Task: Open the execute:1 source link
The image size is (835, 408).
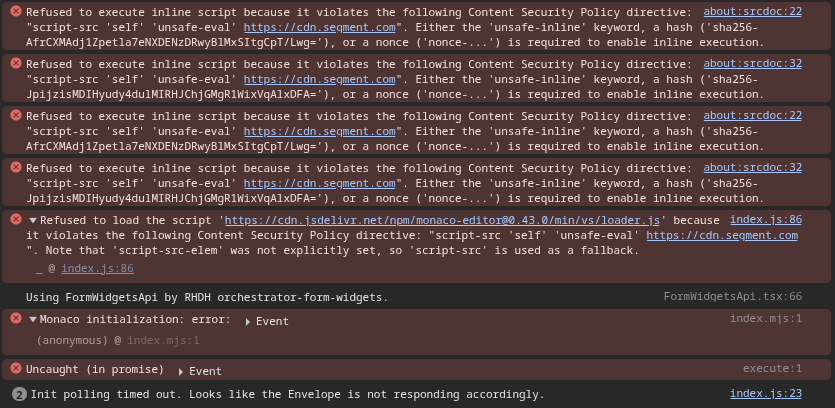Action: (x=772, y=369)
